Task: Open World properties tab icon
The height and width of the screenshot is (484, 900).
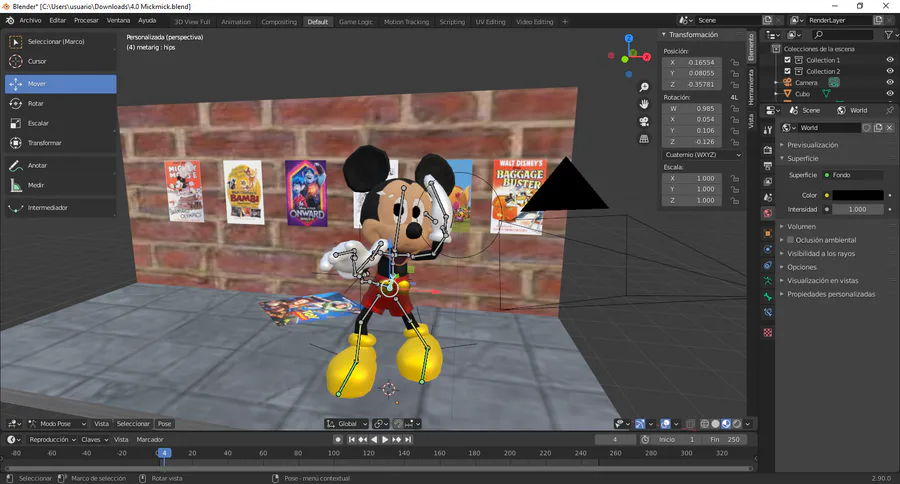Action: 768,214
